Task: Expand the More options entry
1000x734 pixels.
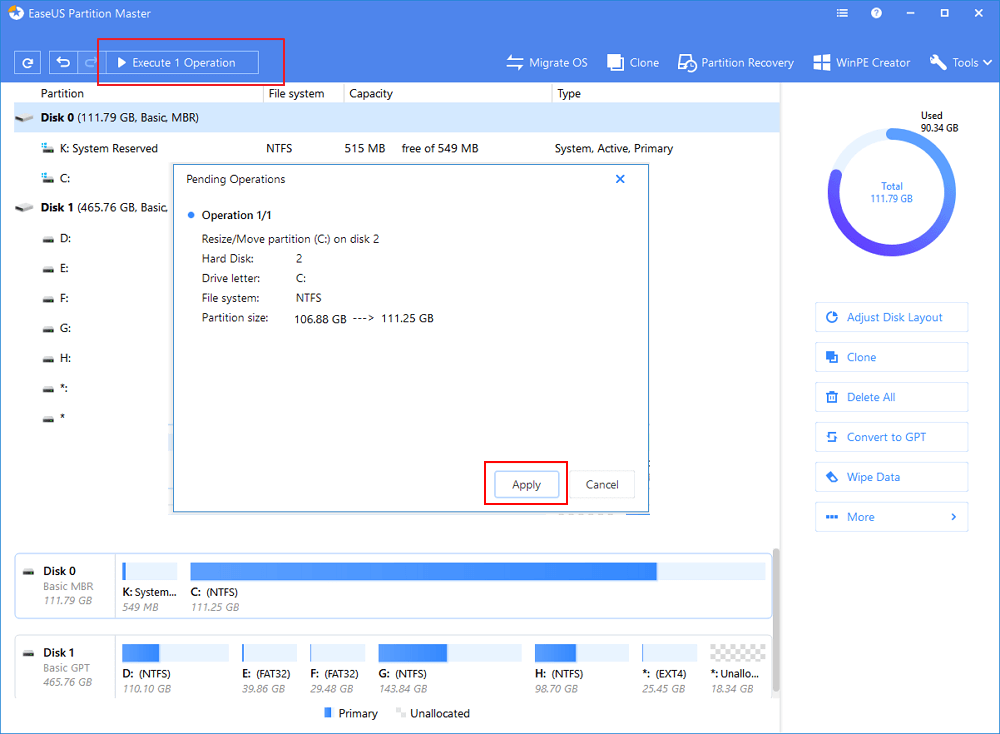Action: point(892,517)
